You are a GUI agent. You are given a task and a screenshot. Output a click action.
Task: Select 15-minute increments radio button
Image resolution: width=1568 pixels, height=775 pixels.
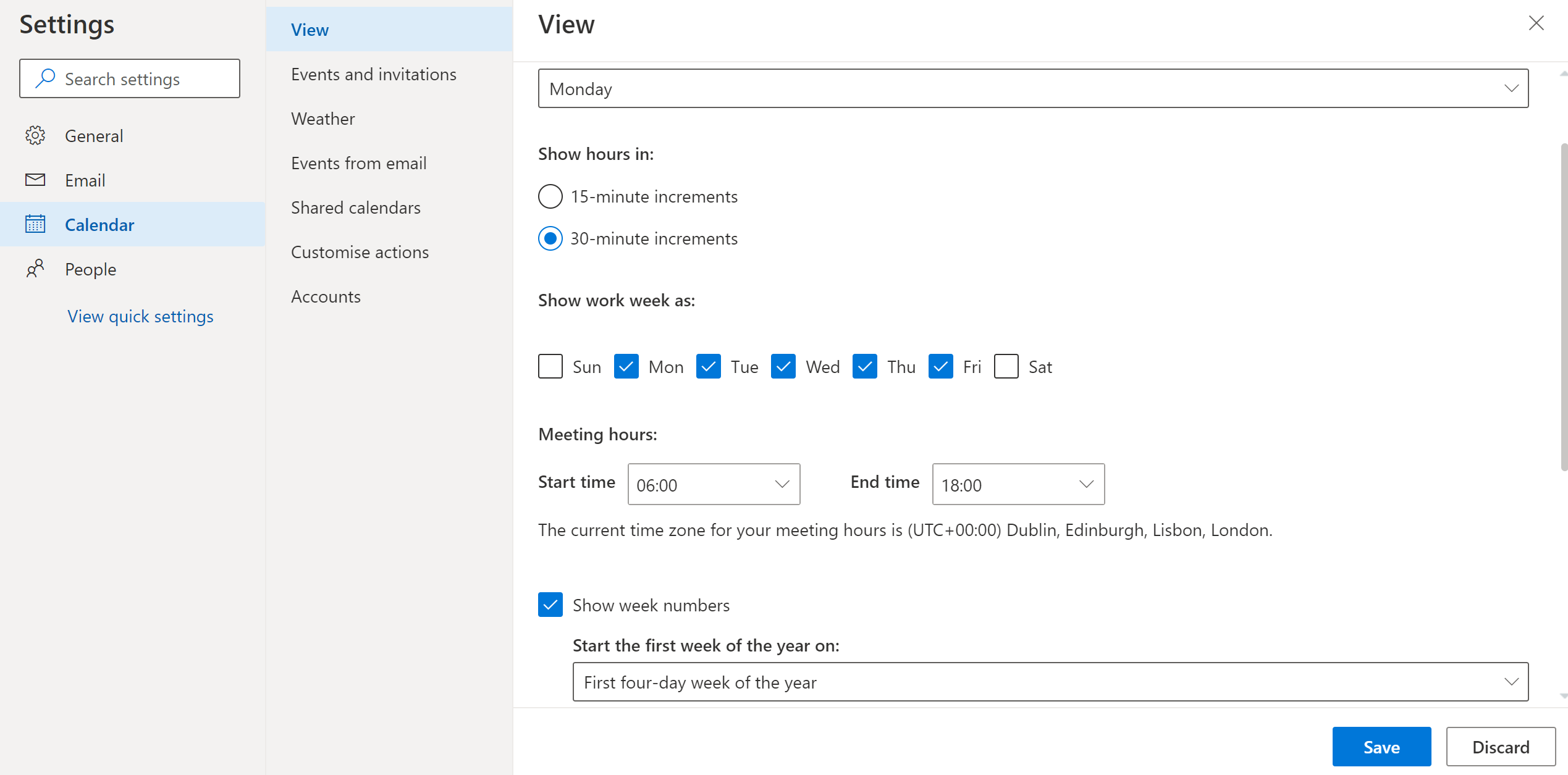pyautogui.click(x=551, y=196)
